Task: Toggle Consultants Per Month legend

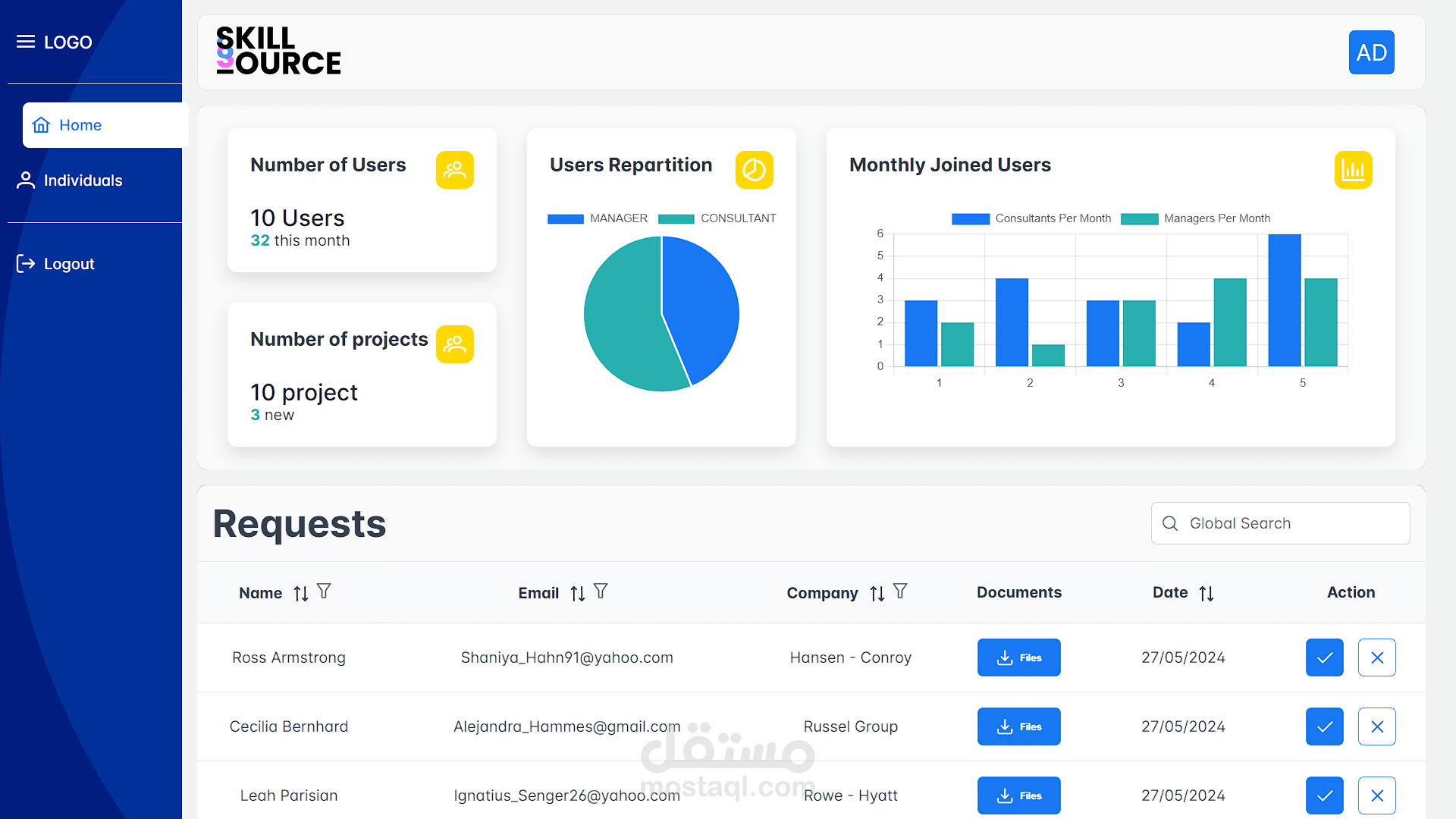Action: [x=1031, y=218]
